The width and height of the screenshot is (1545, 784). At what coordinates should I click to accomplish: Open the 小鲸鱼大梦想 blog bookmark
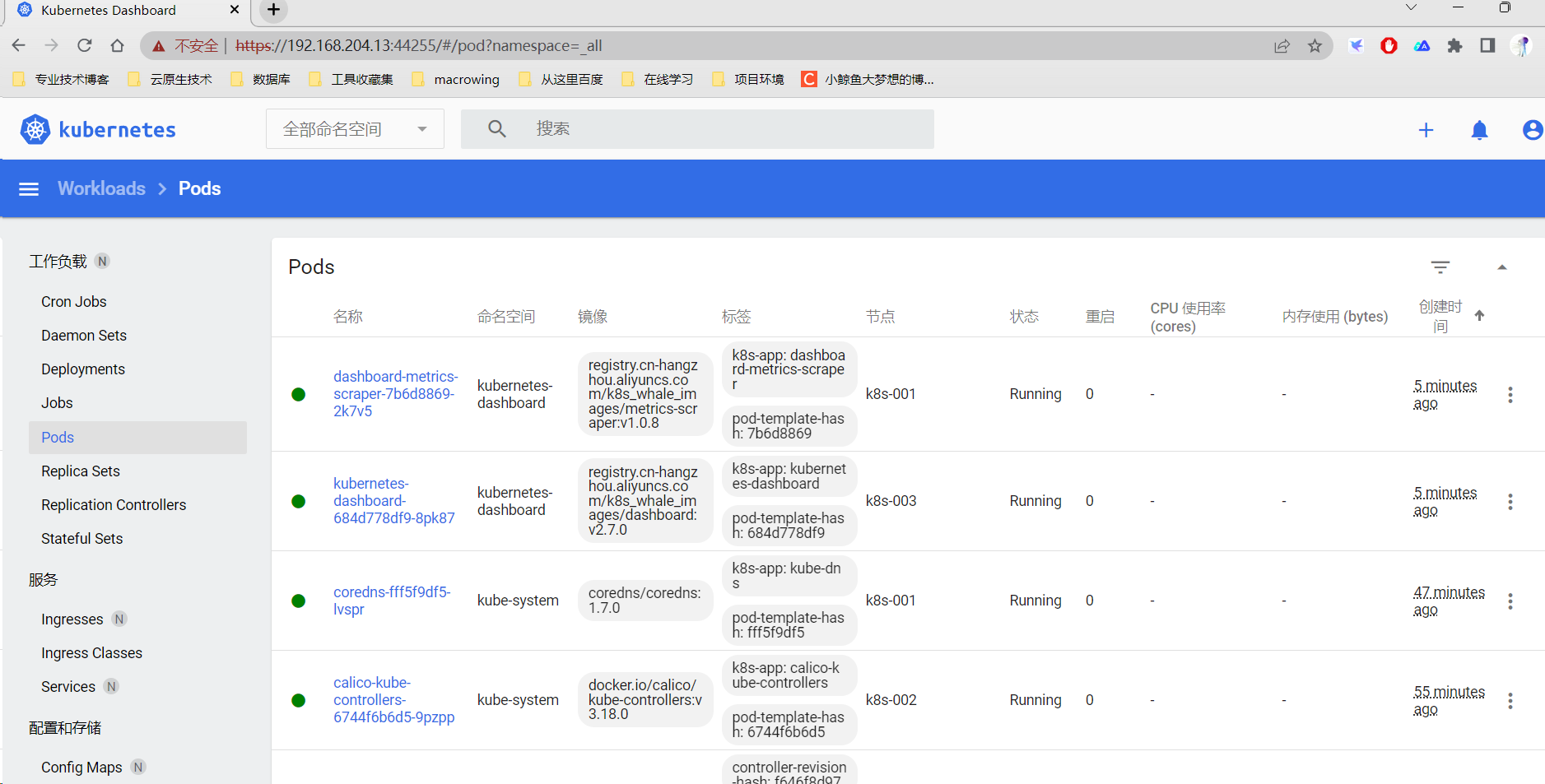tap(868, 80)
